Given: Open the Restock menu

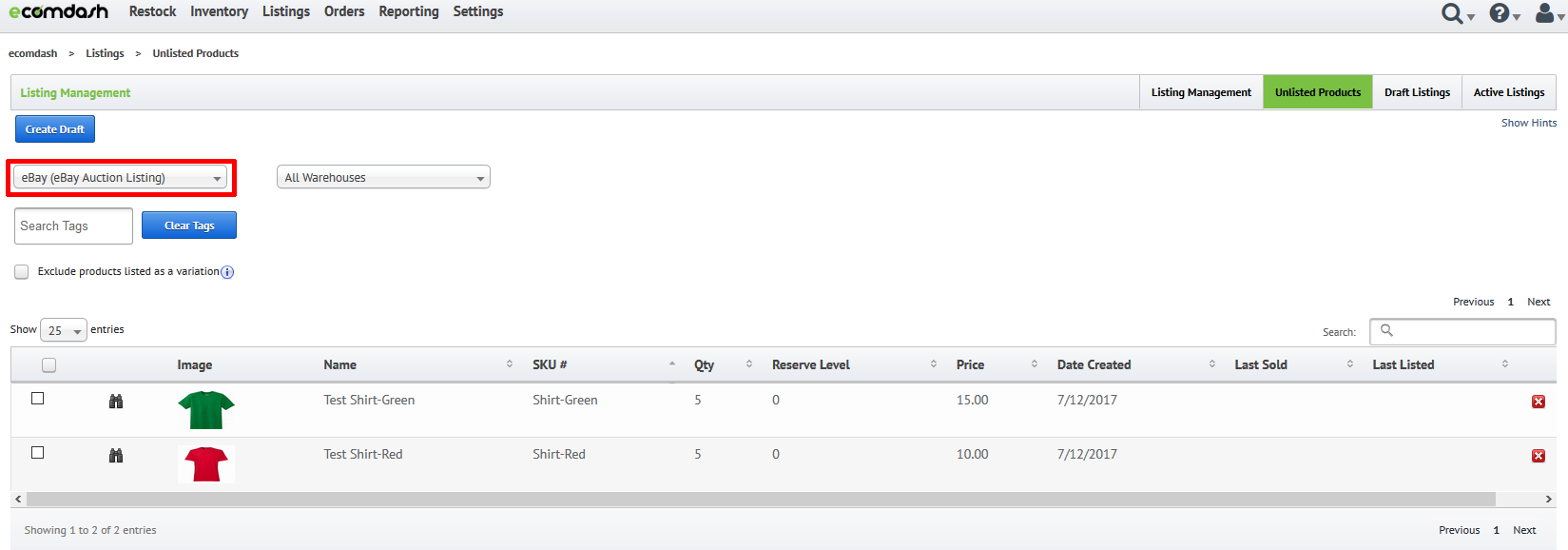Looking at the screenshot, I should (153, 11).
